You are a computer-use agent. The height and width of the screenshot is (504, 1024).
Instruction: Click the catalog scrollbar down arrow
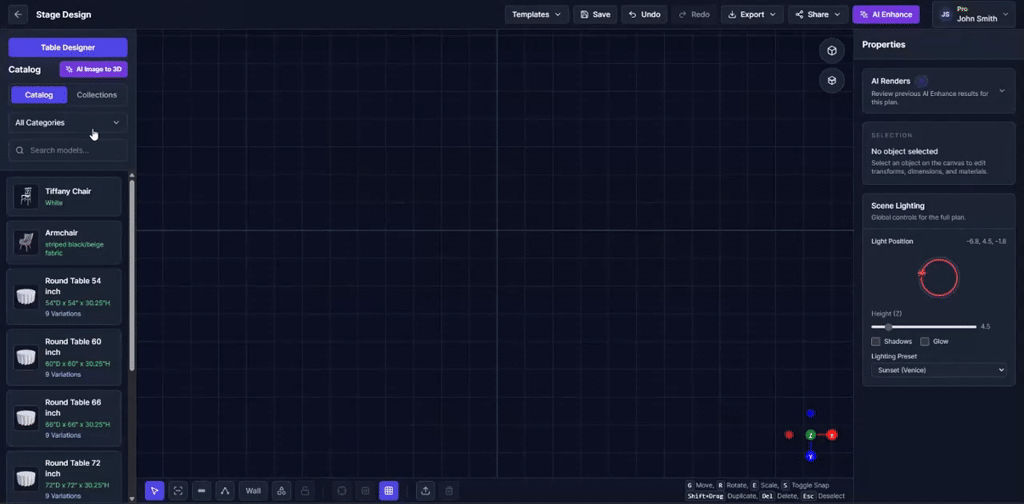click(132, 499)
